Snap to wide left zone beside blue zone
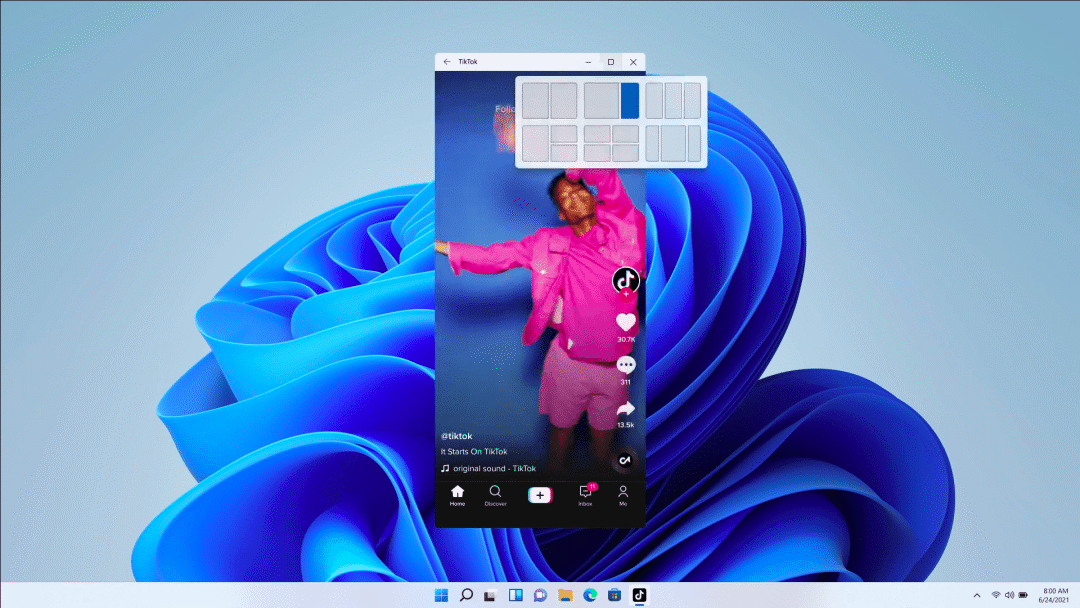1080x608 pixels. (601, 101)
